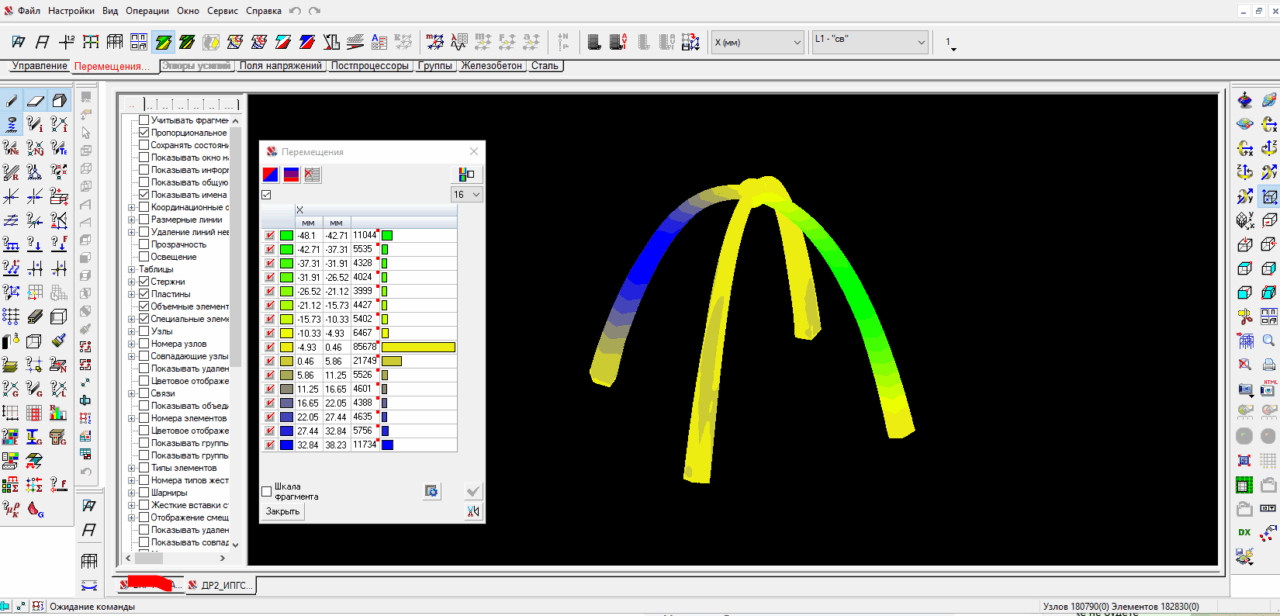The image size is (1280, 616).
Task: Toggle the checkbox for range 32.84 to 38.23
Action: tap(270, 445)
